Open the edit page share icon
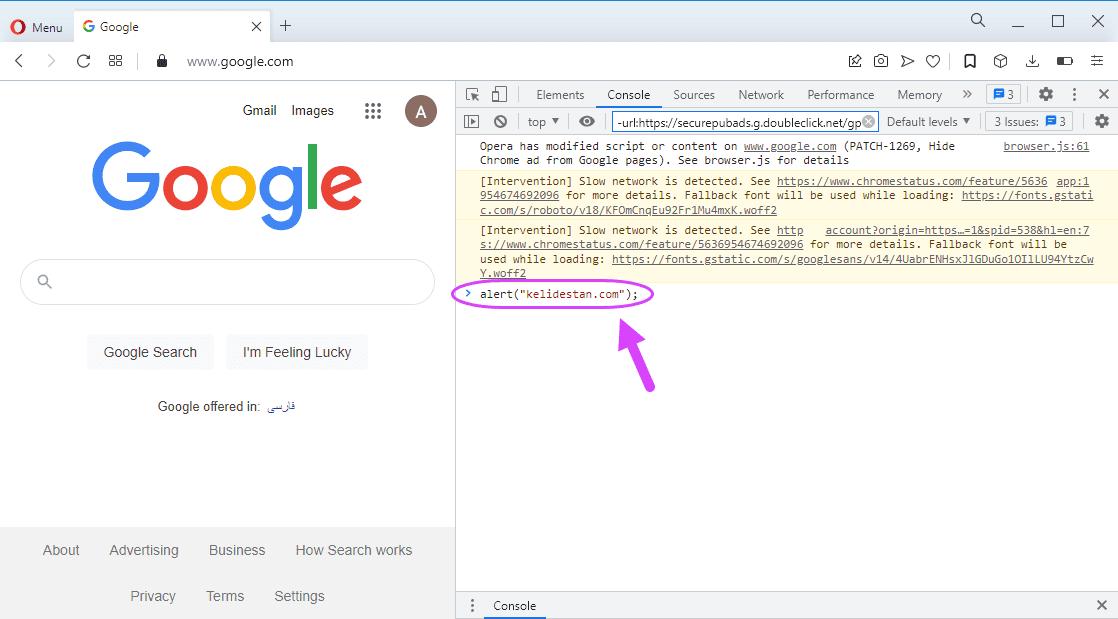1118x619 pixels. pyautogui.click(x=855, y=61)
